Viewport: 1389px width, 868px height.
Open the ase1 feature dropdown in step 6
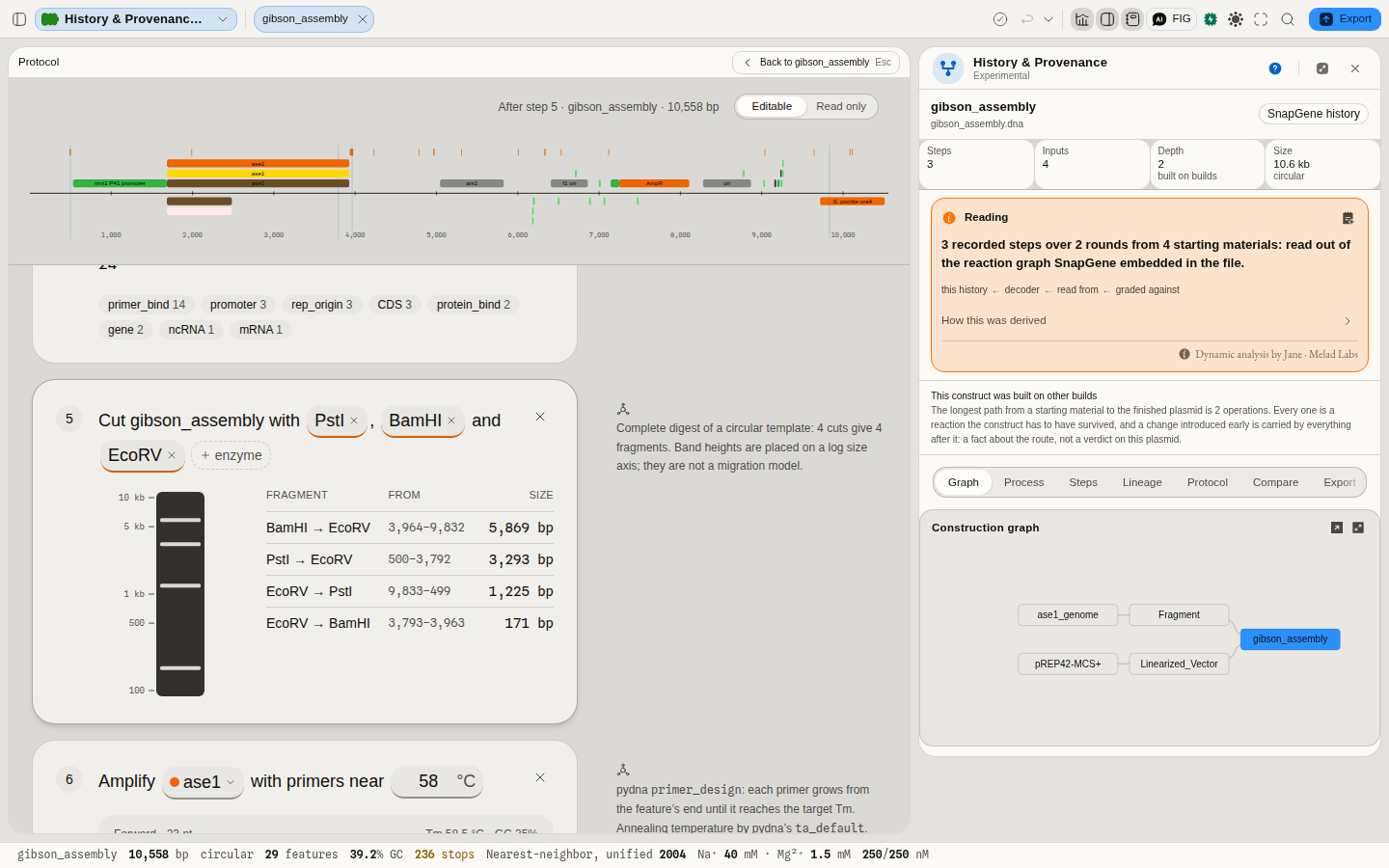click(x=202, y=782)
